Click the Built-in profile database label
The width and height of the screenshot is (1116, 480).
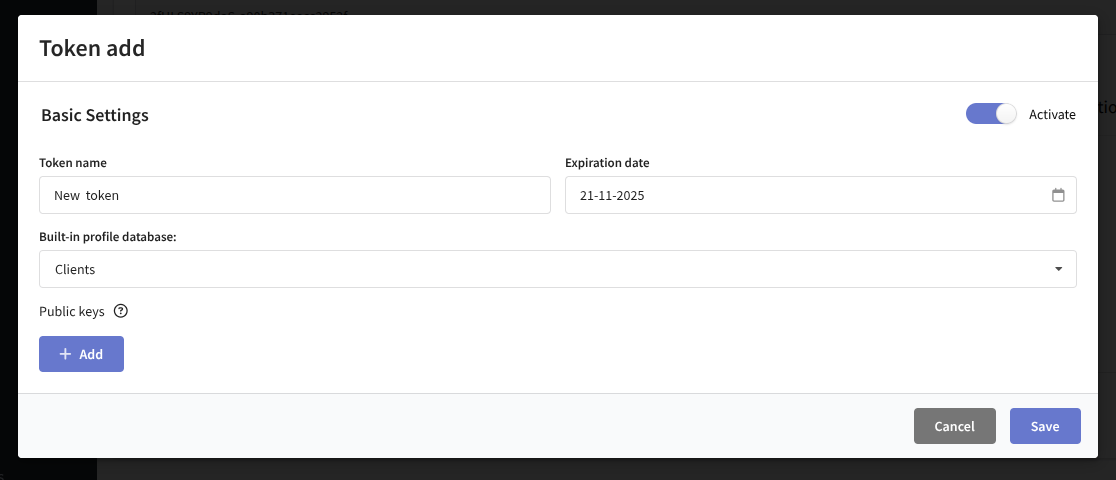(107, 236)
